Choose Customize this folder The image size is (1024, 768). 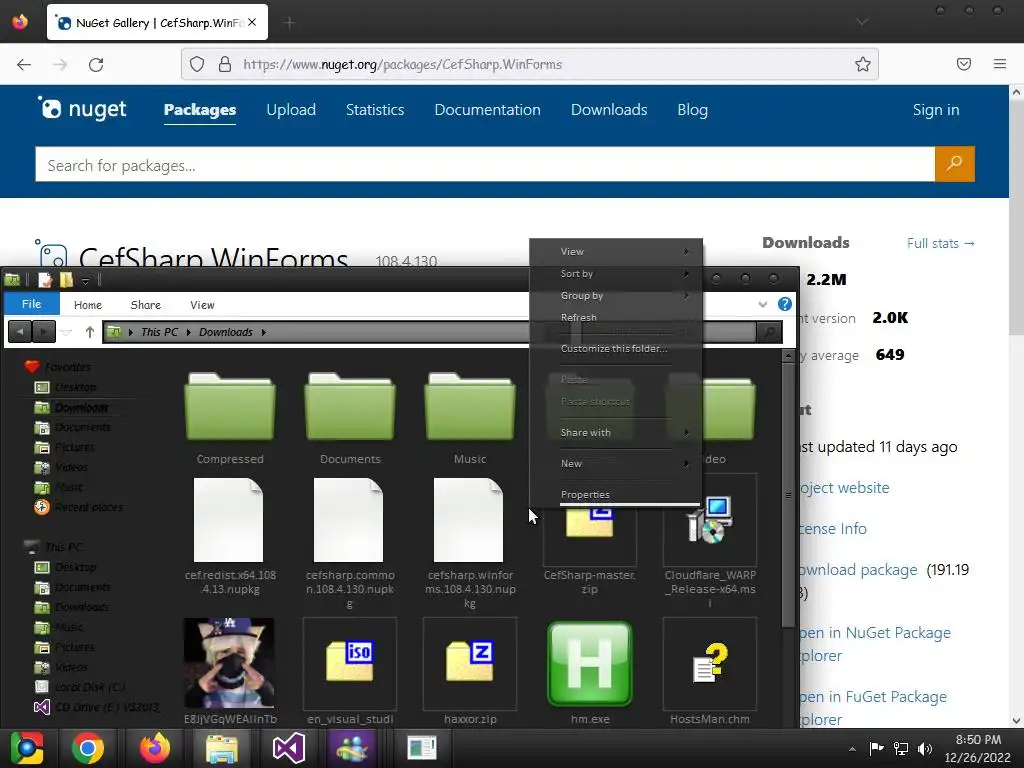(616, 348)
